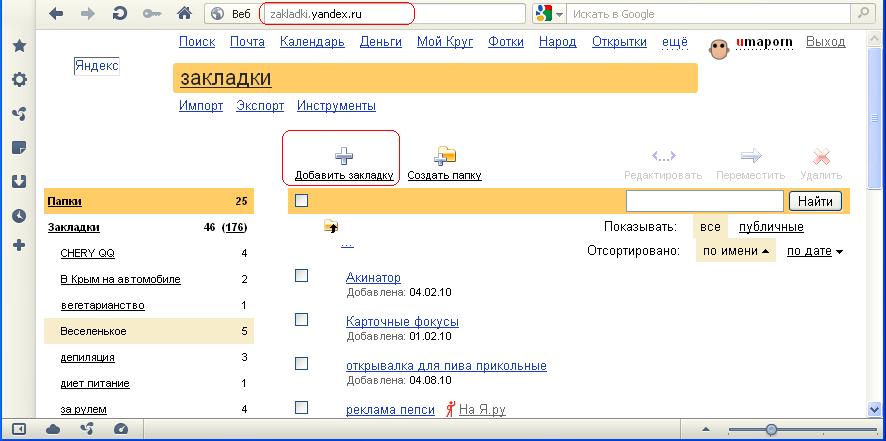
Task: Open the Opera Unite panel in sidebar
Action: [19, 114]
